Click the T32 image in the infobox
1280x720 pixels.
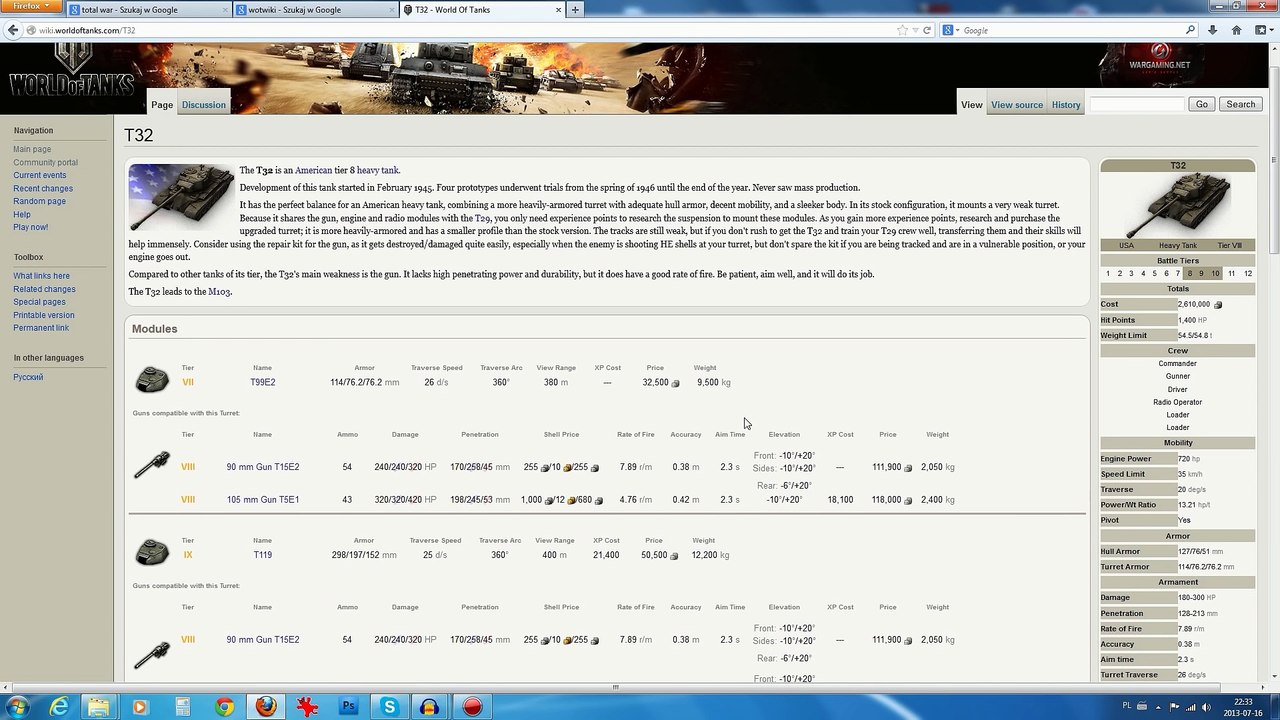pyautogui.click(x=1177, y=205)
